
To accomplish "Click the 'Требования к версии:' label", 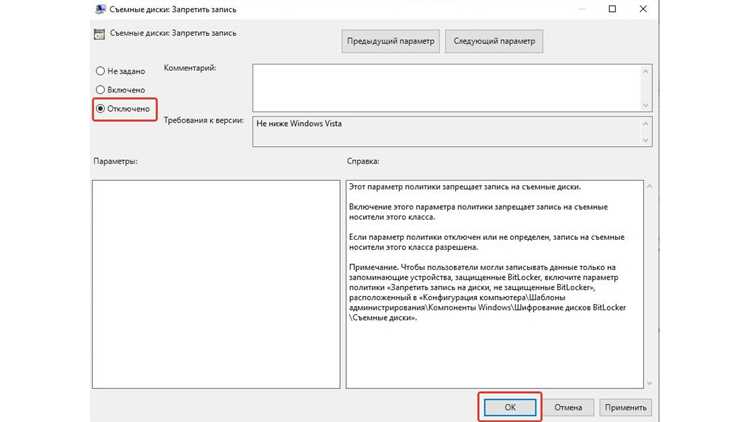I will 204,121.
